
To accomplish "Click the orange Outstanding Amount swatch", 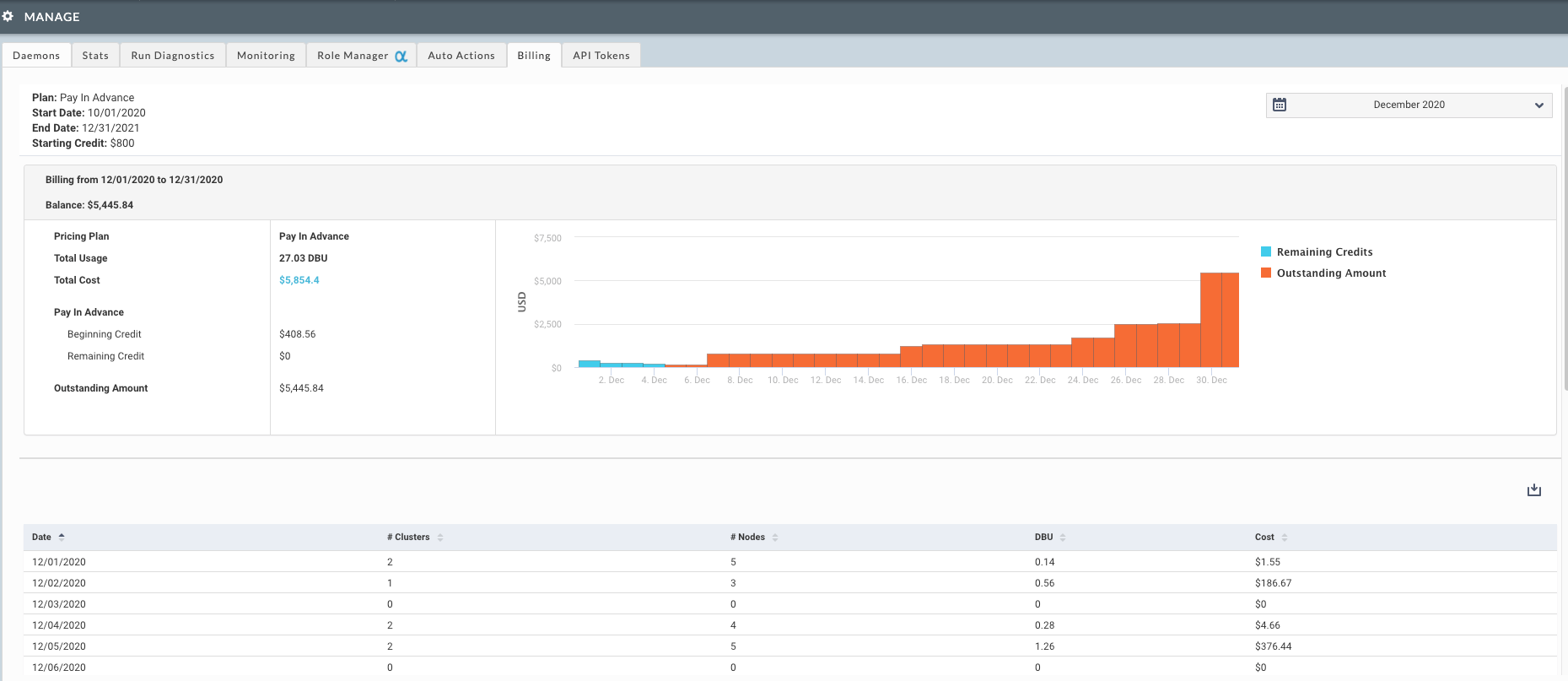I will tap(1266, 273).
